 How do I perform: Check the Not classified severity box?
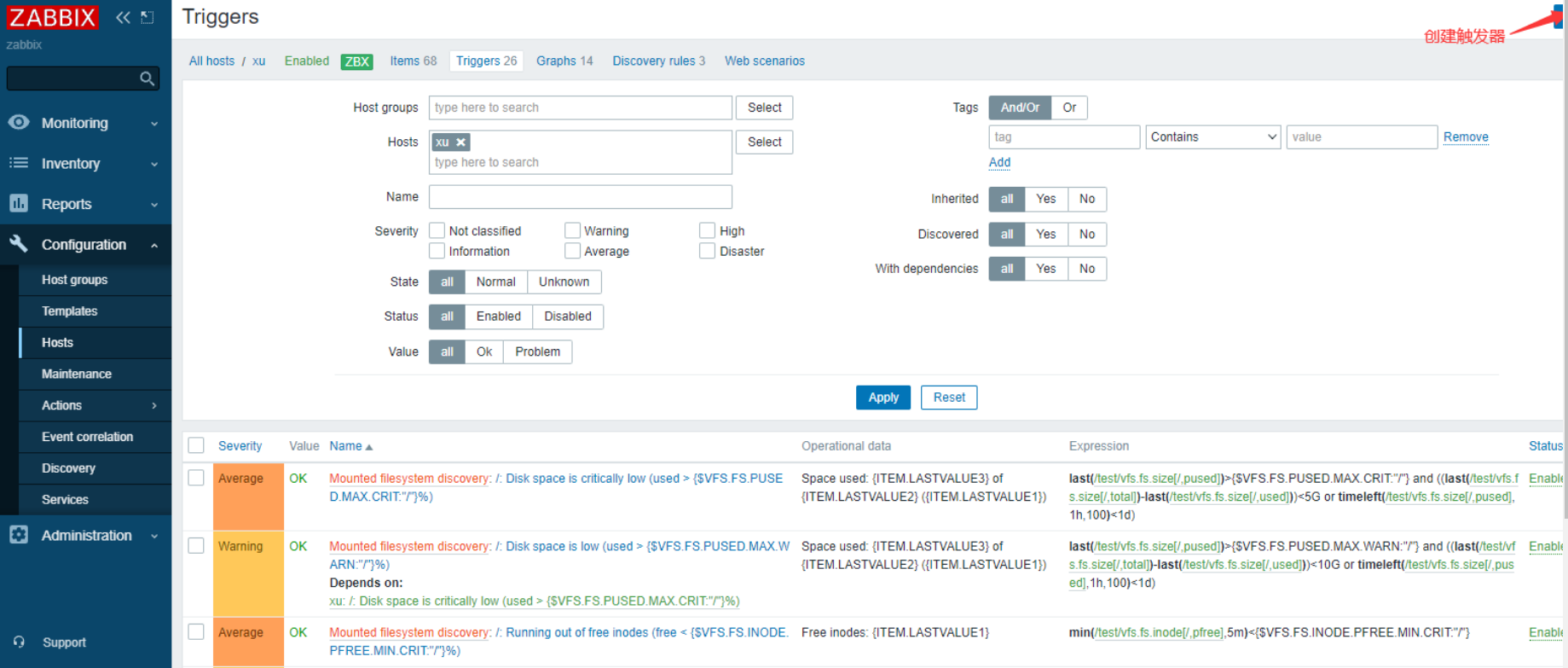[x=437, y=230]
